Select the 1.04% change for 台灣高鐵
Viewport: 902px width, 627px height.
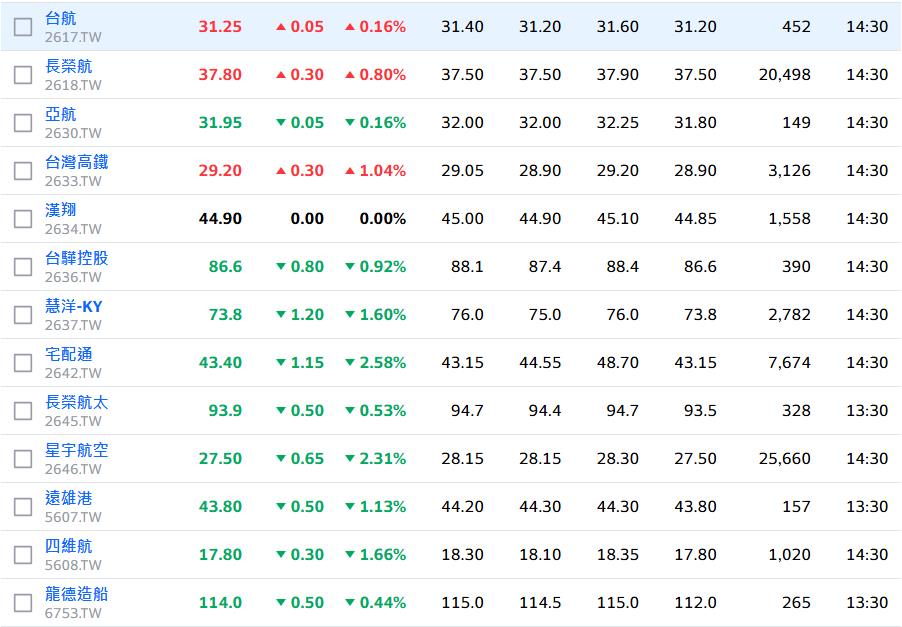pyautogui.click(x=376, y=171)
